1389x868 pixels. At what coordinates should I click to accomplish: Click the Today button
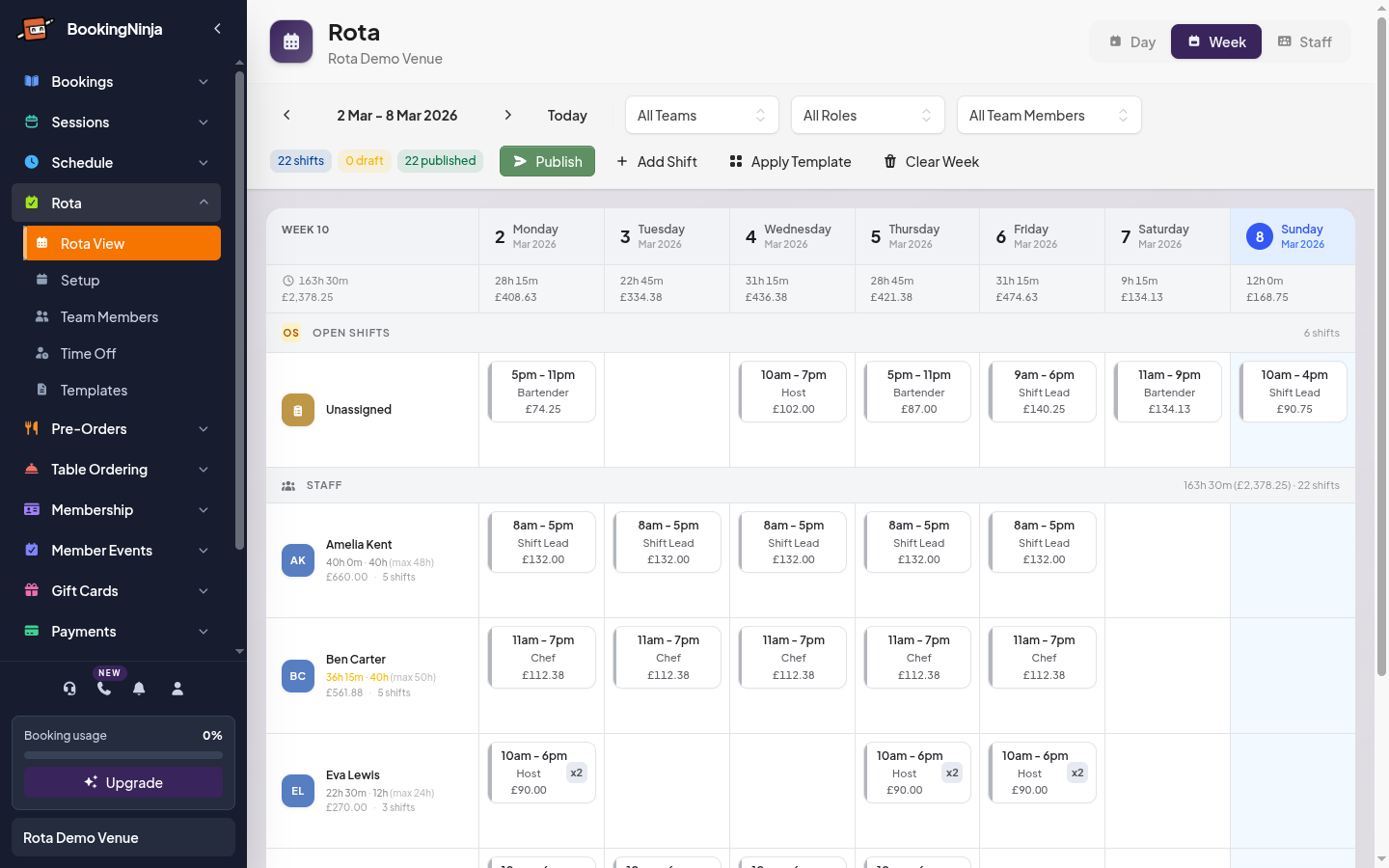pos(567,115)
